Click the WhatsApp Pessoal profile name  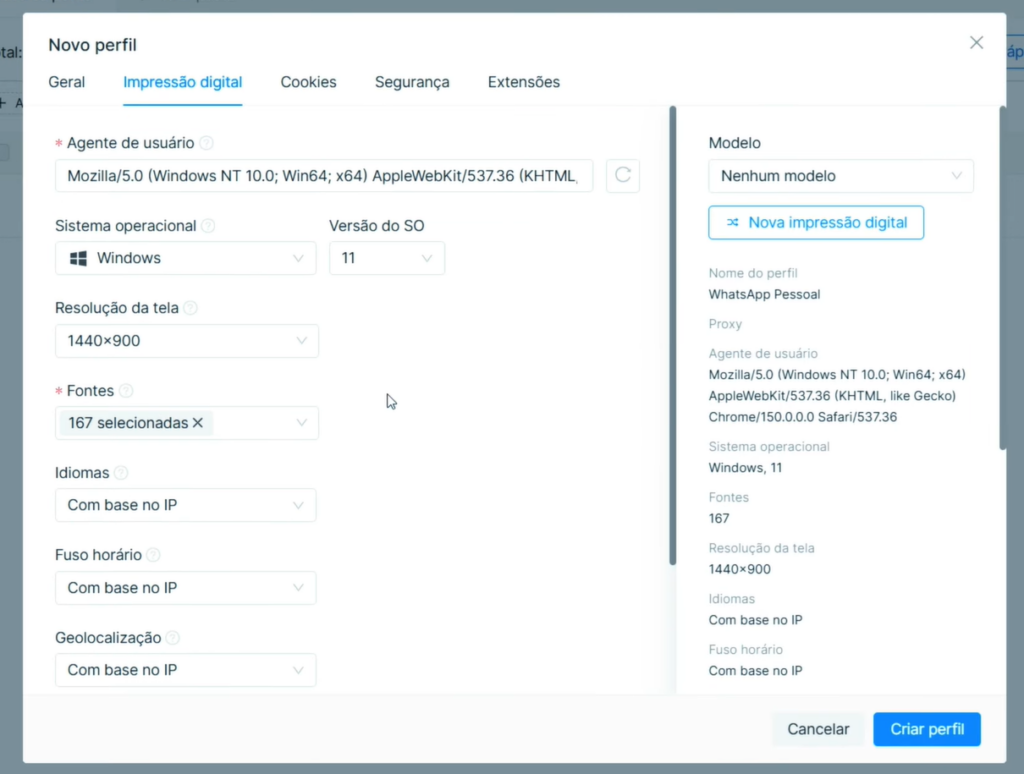coord(764,295)
